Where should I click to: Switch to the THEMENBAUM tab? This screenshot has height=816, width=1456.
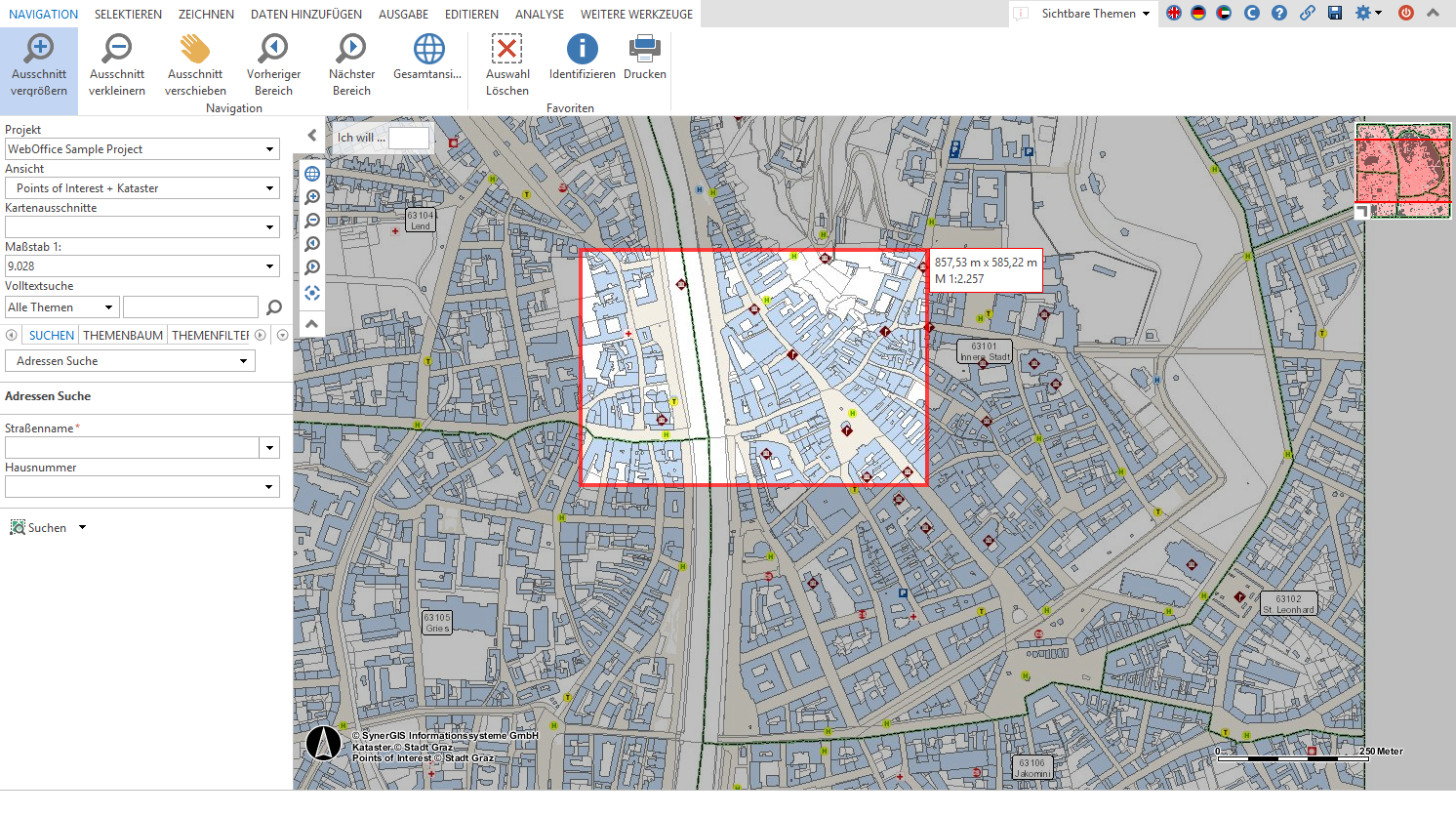123,336
